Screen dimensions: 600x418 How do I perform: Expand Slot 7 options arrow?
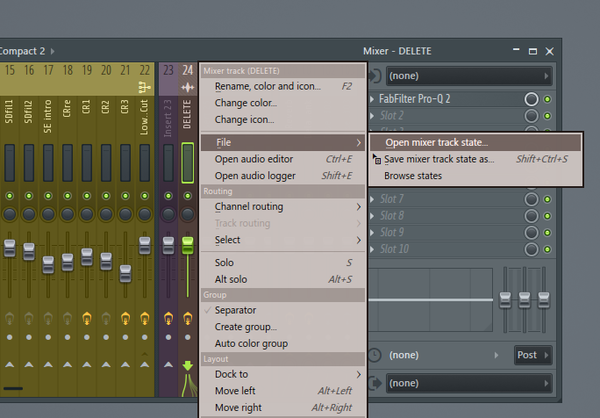point(372,199)
